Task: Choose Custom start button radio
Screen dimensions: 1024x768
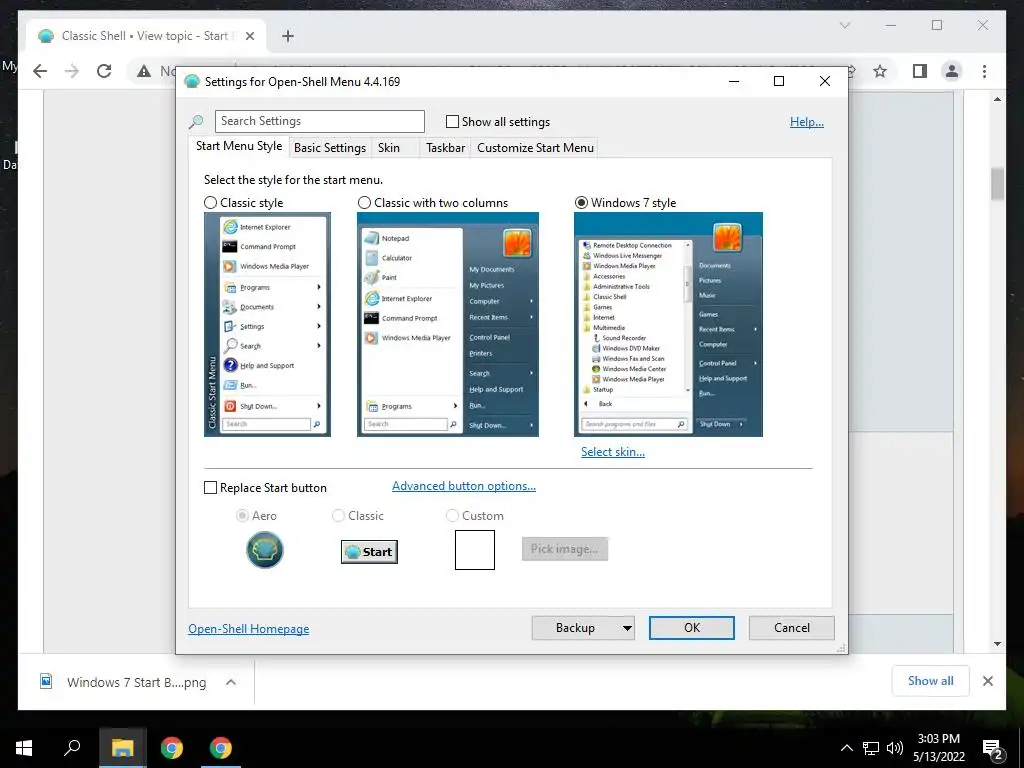Action: [x=452, y=516]
